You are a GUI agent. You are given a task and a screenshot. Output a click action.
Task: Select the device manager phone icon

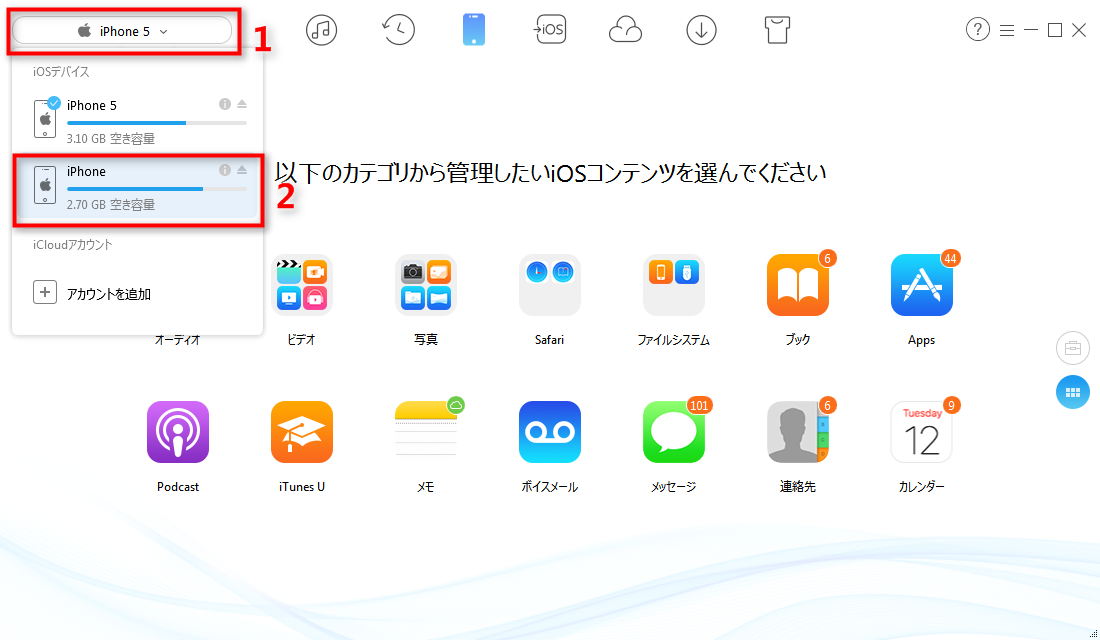click(474, 30)
